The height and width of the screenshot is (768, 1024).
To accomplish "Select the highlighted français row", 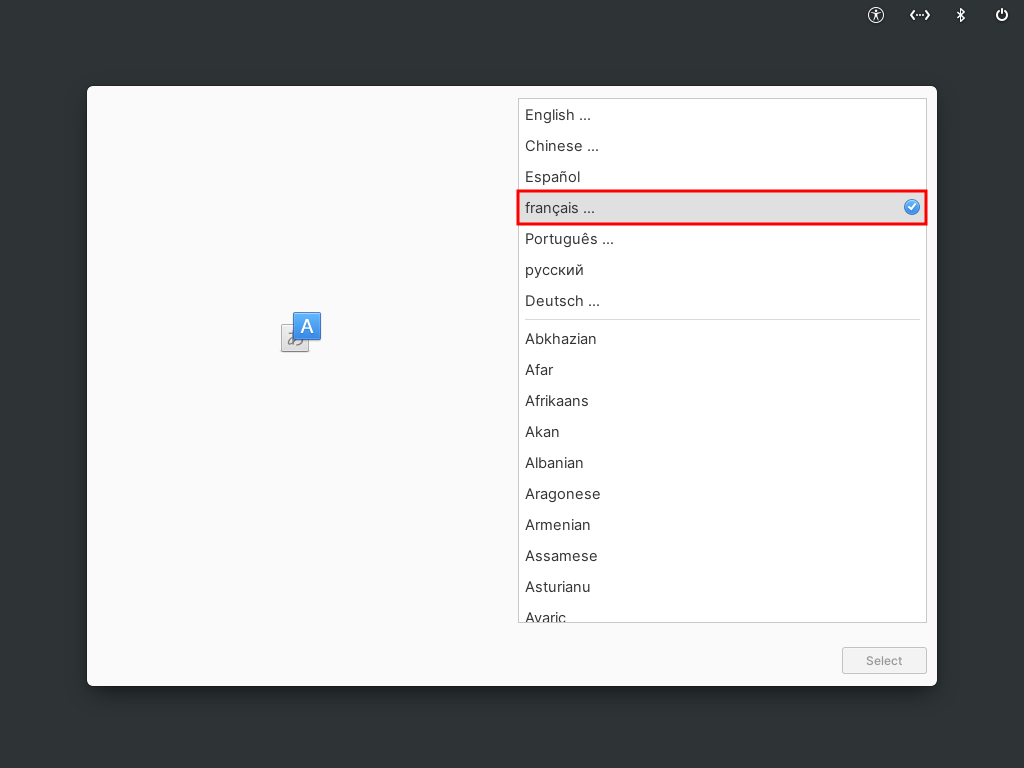I will [x=722, y=208].
